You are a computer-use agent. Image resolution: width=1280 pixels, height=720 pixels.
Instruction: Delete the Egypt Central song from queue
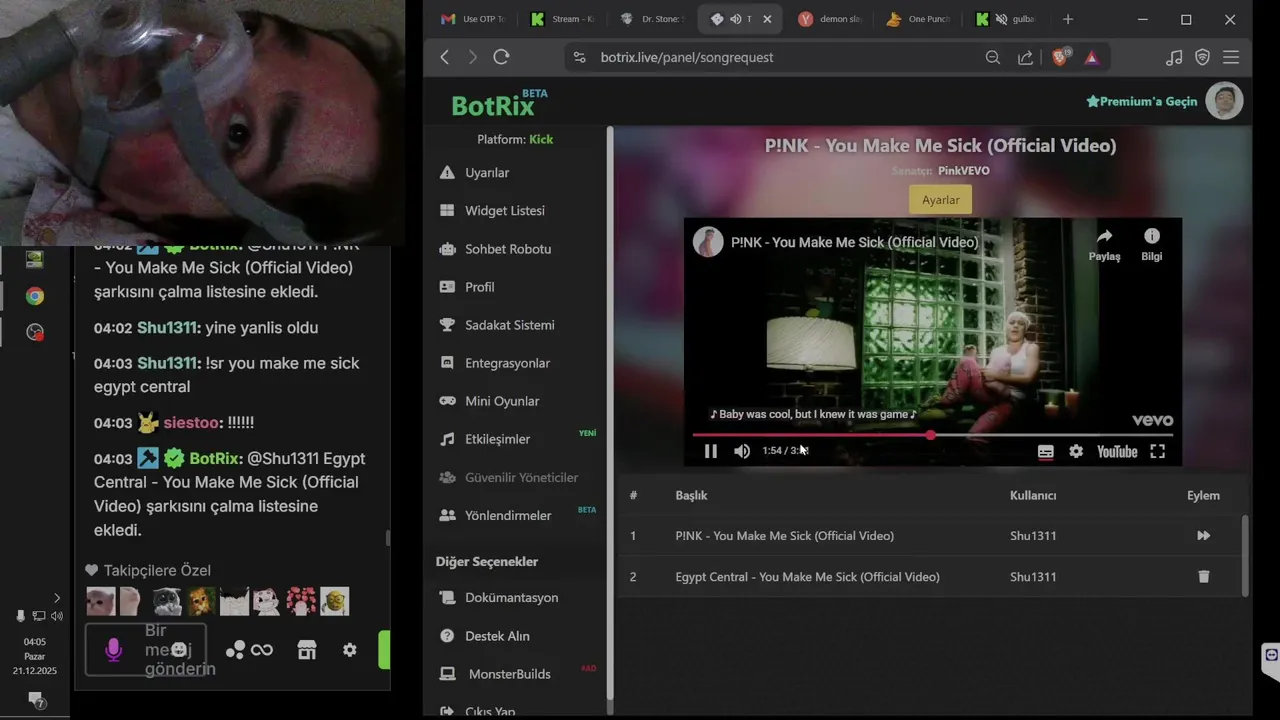(1203, 577)
